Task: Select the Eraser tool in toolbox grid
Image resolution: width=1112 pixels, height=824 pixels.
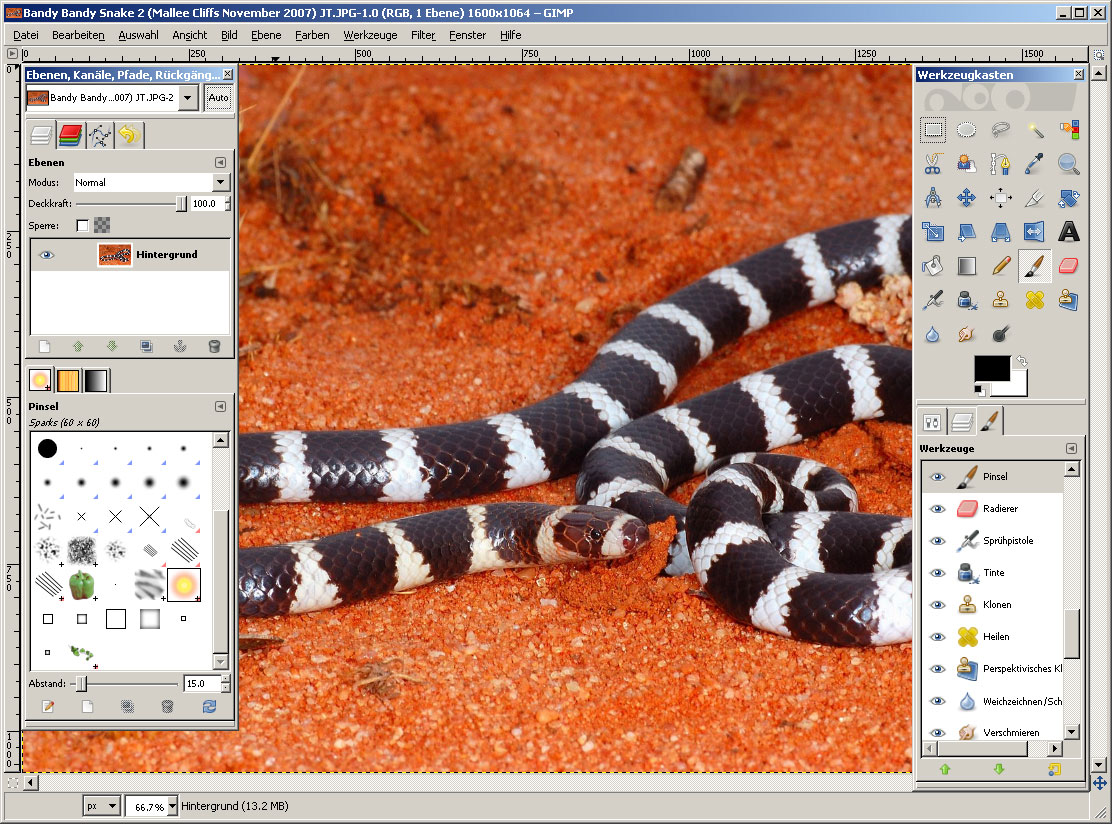Action: [1069, 266]
